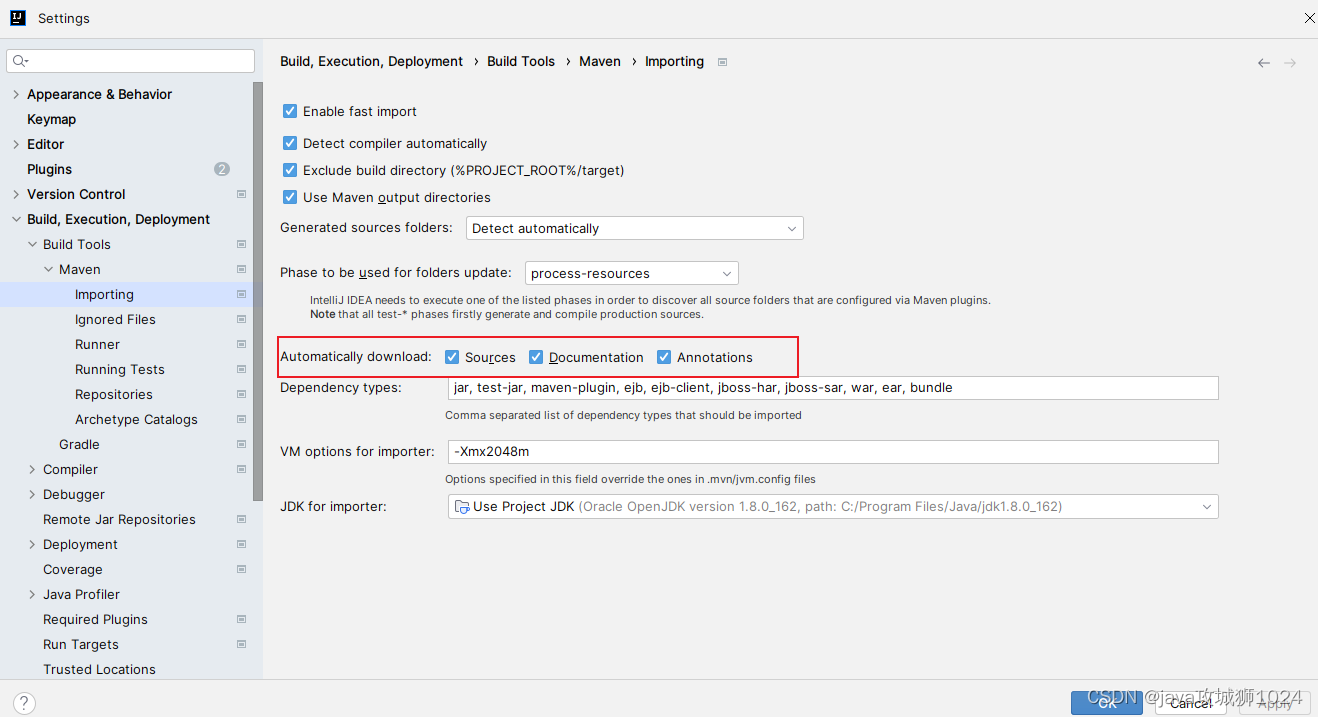Click the Apply button
The image size is (1318, 717).
(x=1275, y=703)
